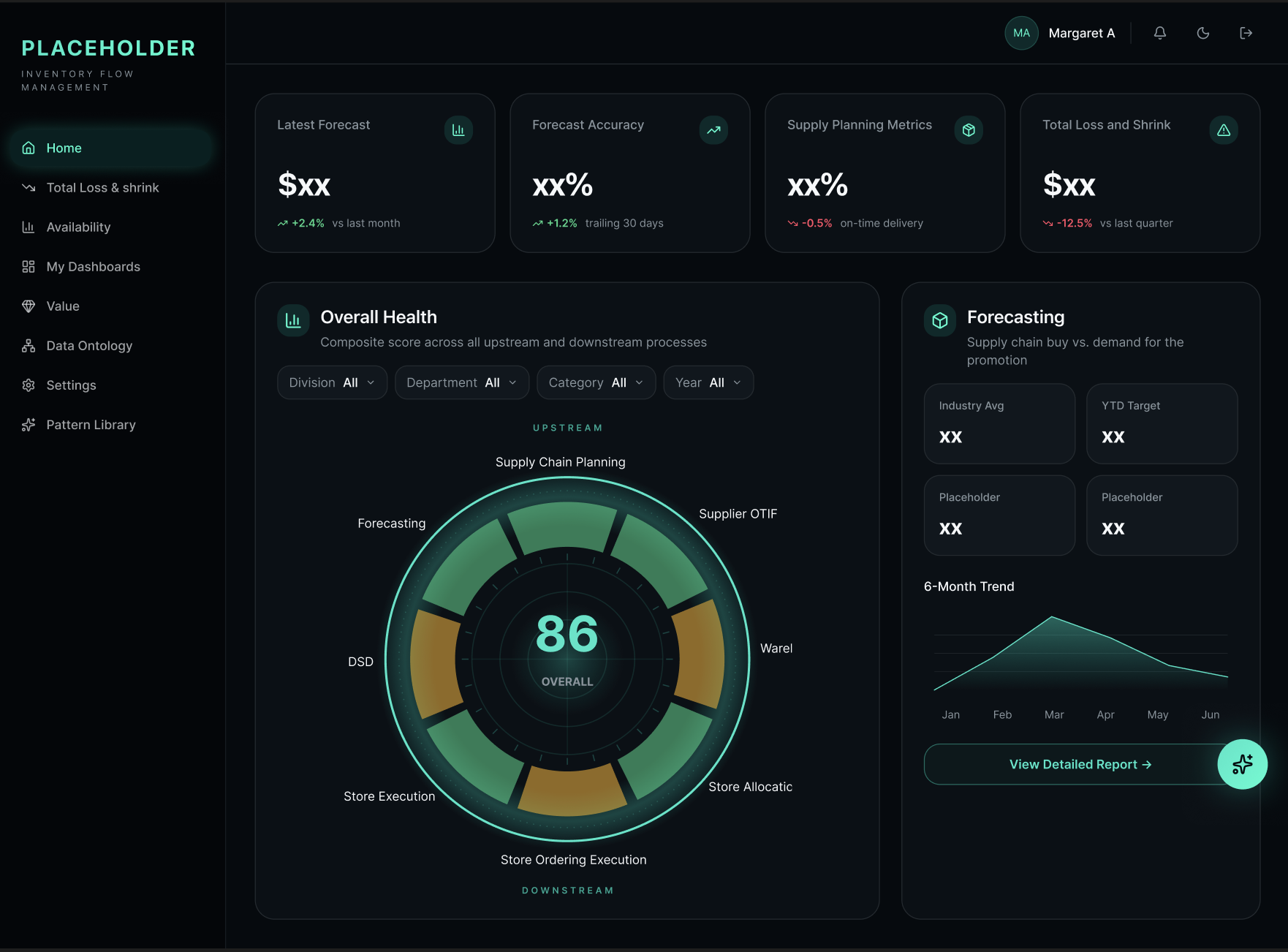The height and width of the screenshot is (952, 1288).
Task: Click the DOWNSTREAM heading label
Action: [x=567, y=891]
